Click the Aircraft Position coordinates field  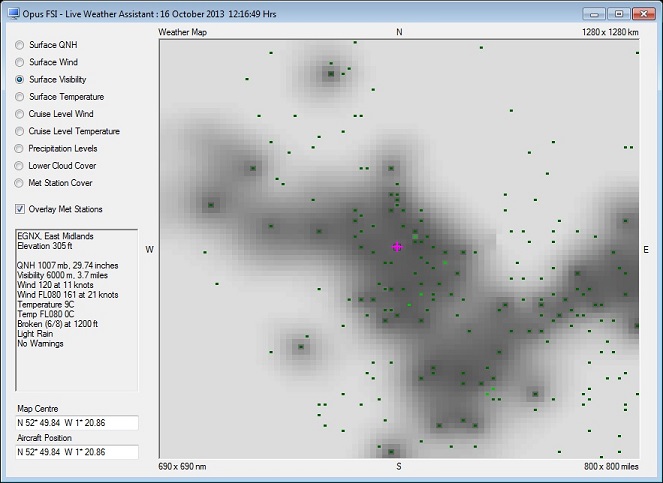(76, 451)
